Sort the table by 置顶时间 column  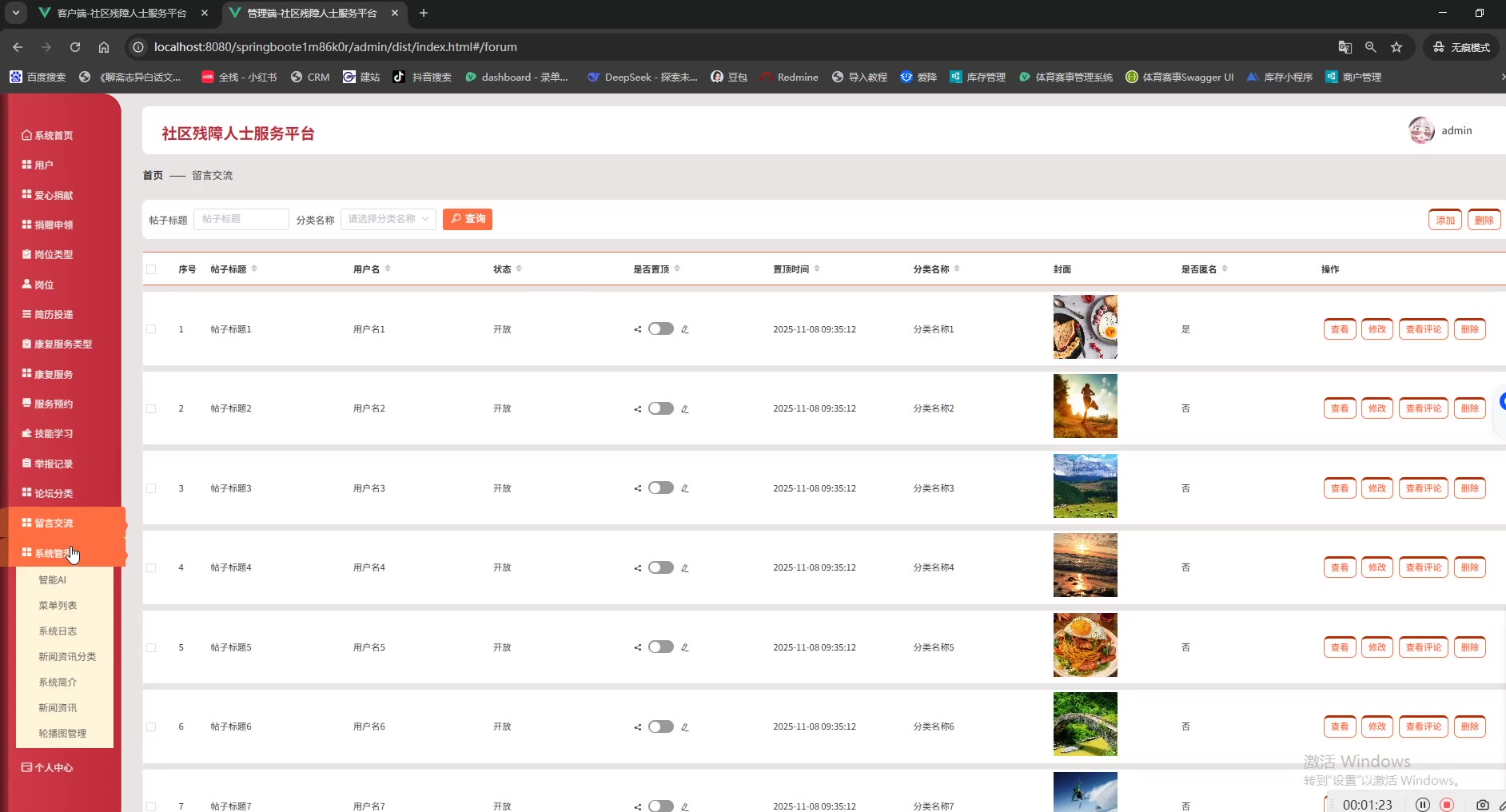pyautogui.click(x=817, y=269)
